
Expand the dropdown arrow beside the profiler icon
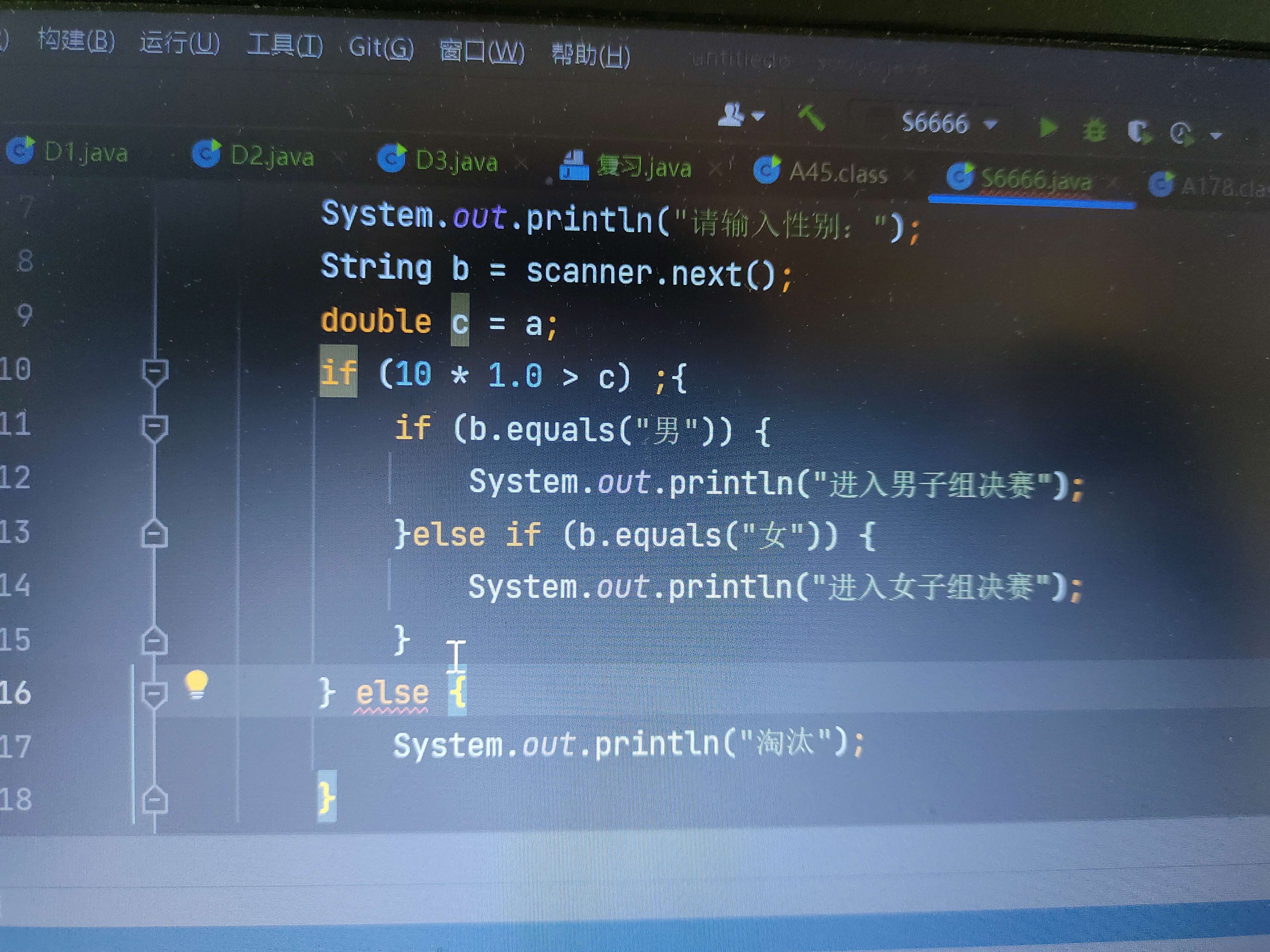(1215, 136)
